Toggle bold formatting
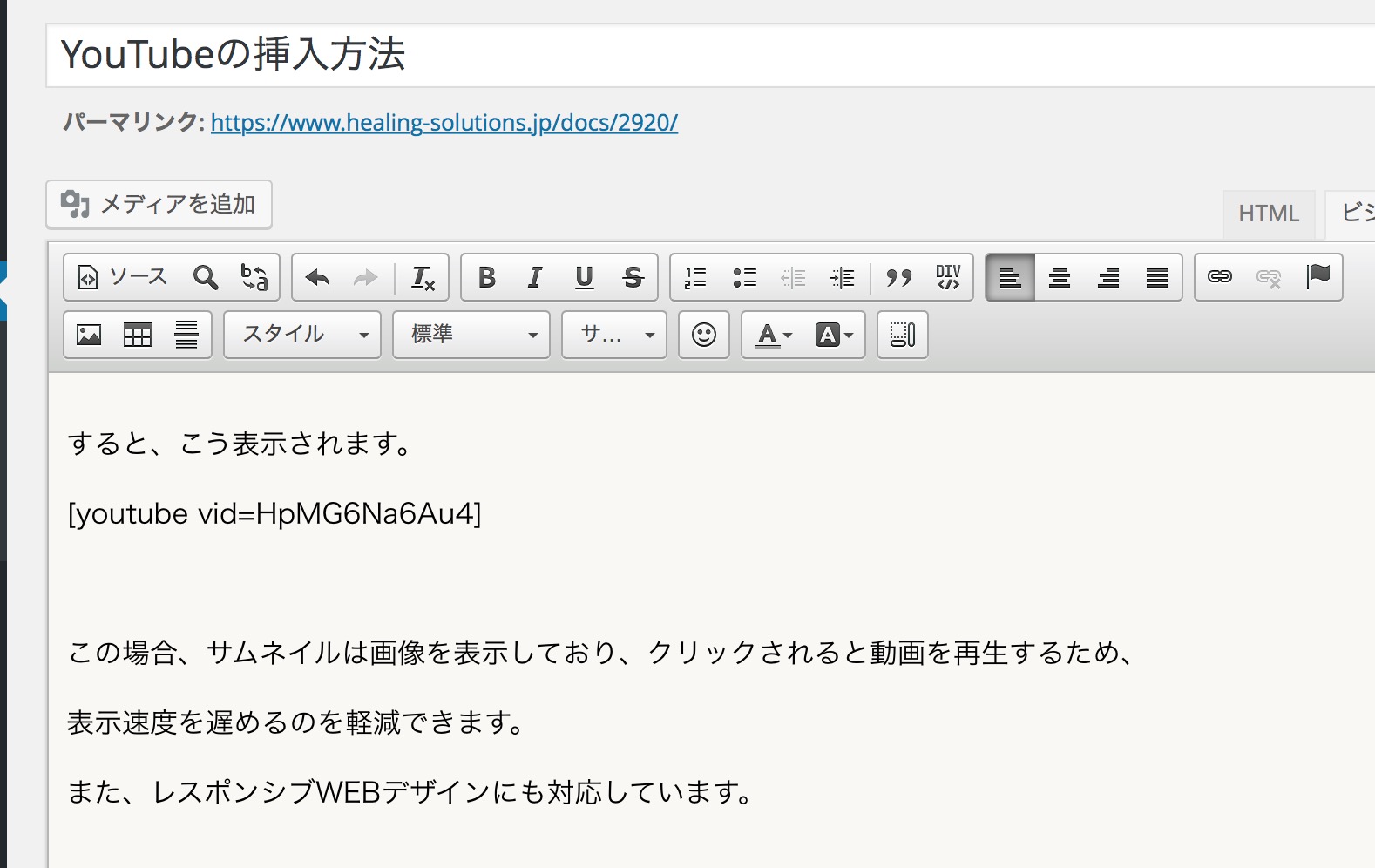 coord(487,278)
